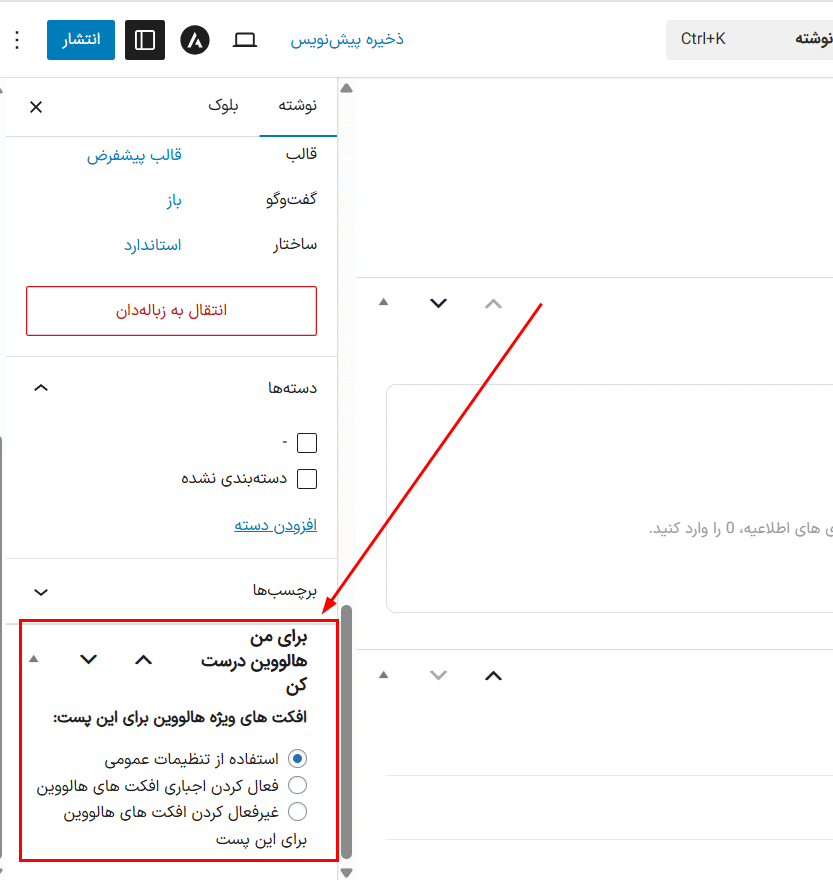Click small gray triangle on Halloween meta box
This screenshot has width=833, height=880.
[x=33, y=660]
